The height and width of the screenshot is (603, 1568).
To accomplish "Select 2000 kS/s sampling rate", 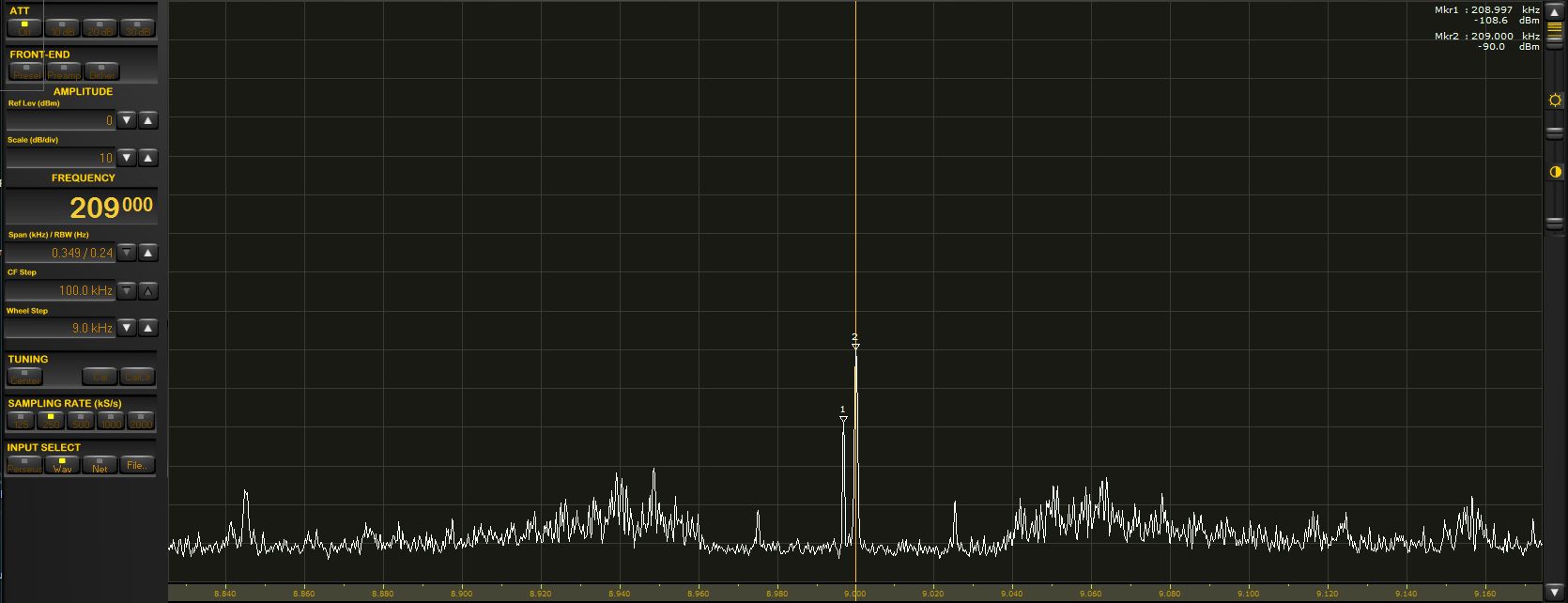I will tap(141, 421).
